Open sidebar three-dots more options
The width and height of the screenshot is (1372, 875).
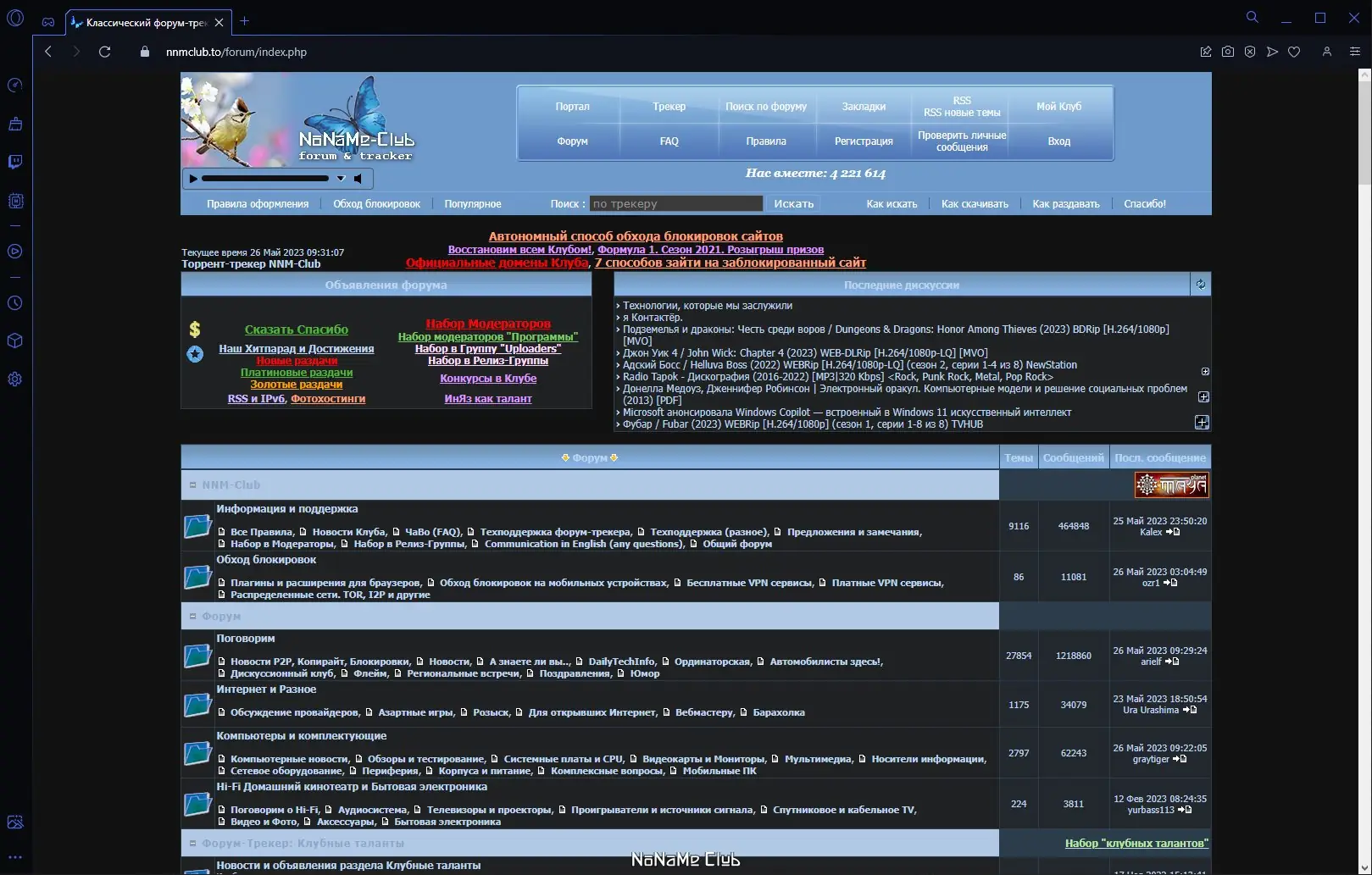pyautogui.click(x=15, y=857)
